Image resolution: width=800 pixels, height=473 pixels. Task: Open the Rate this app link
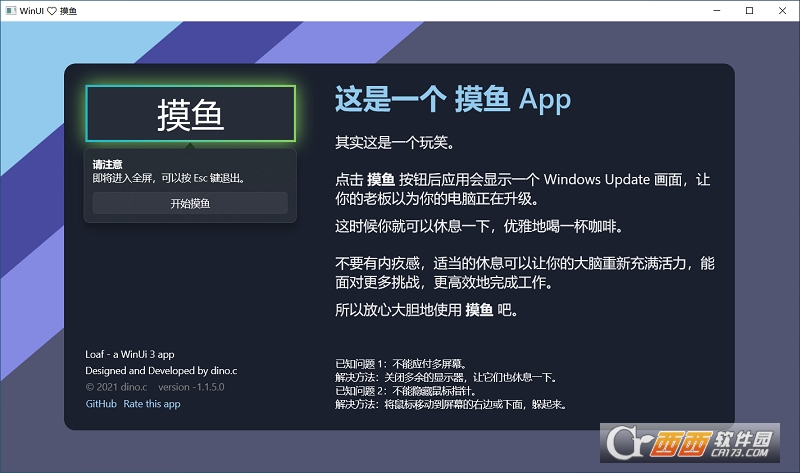152,404
